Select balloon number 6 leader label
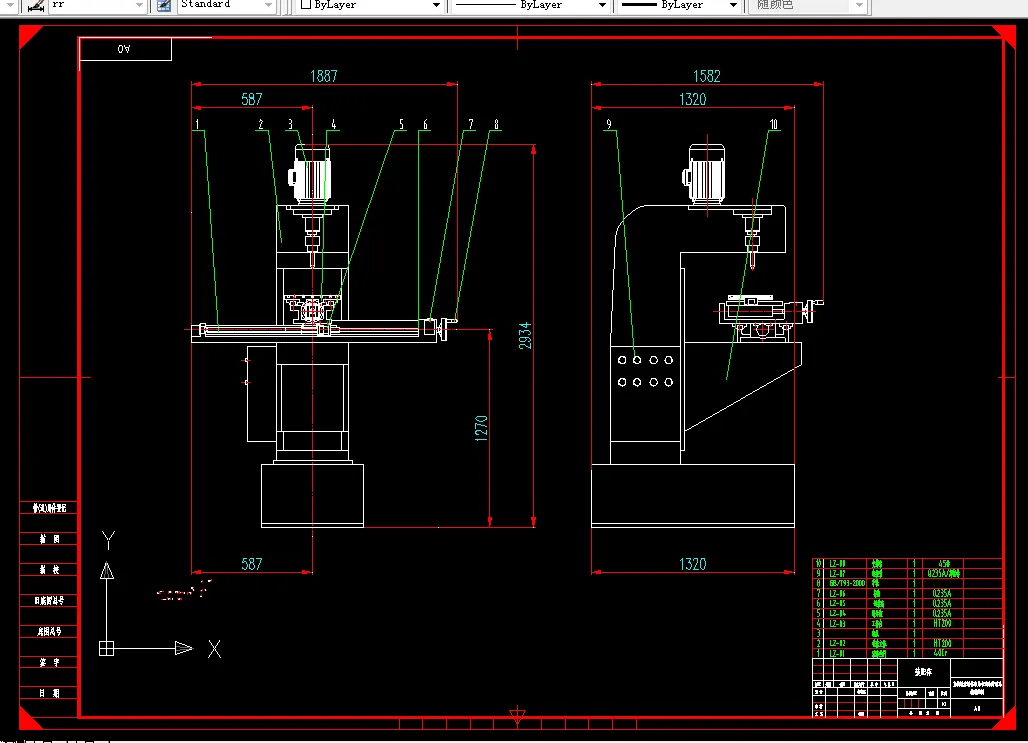The width and height of the screenshot is (1028, 743). pyautogui.click(x=425, y=124)
